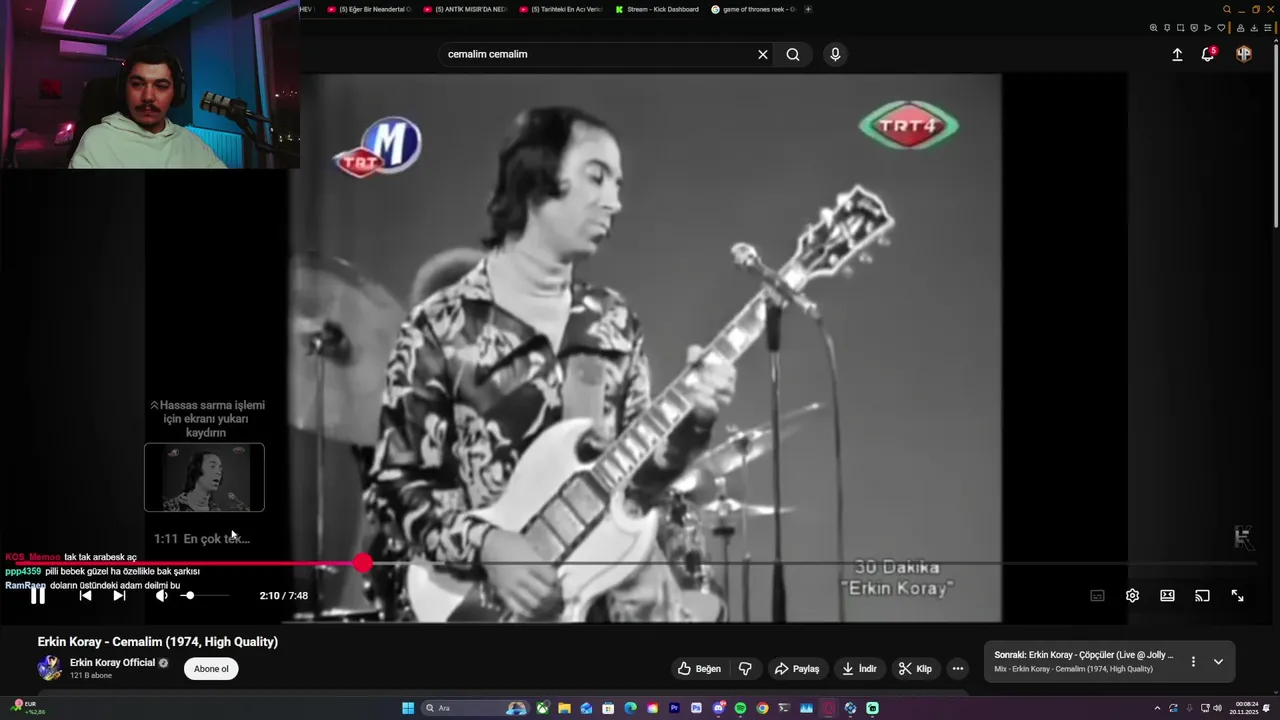Share the video with Paylaş

click(x=797, y=669)
